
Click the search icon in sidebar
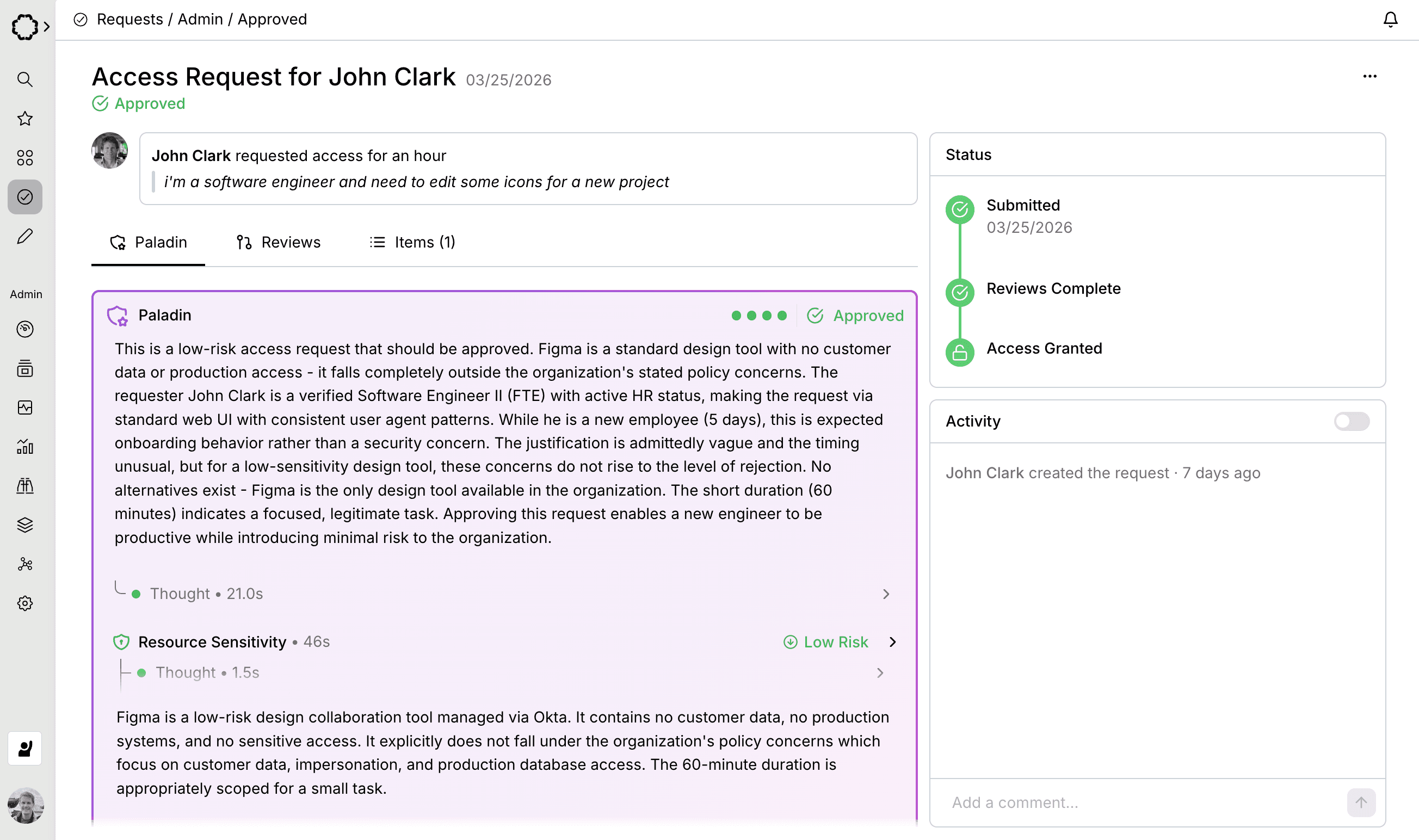[25, 79]
